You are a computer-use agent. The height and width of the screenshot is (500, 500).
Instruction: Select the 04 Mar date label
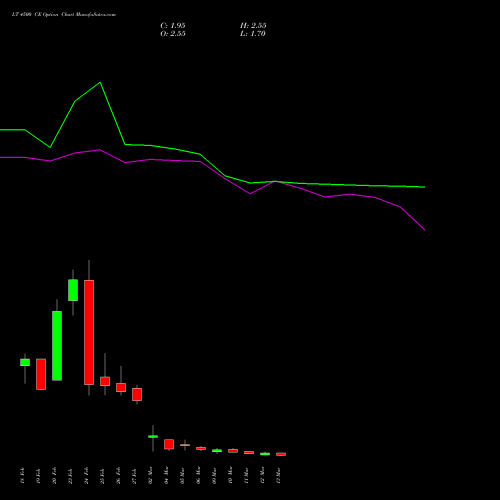tap(166, 476)
